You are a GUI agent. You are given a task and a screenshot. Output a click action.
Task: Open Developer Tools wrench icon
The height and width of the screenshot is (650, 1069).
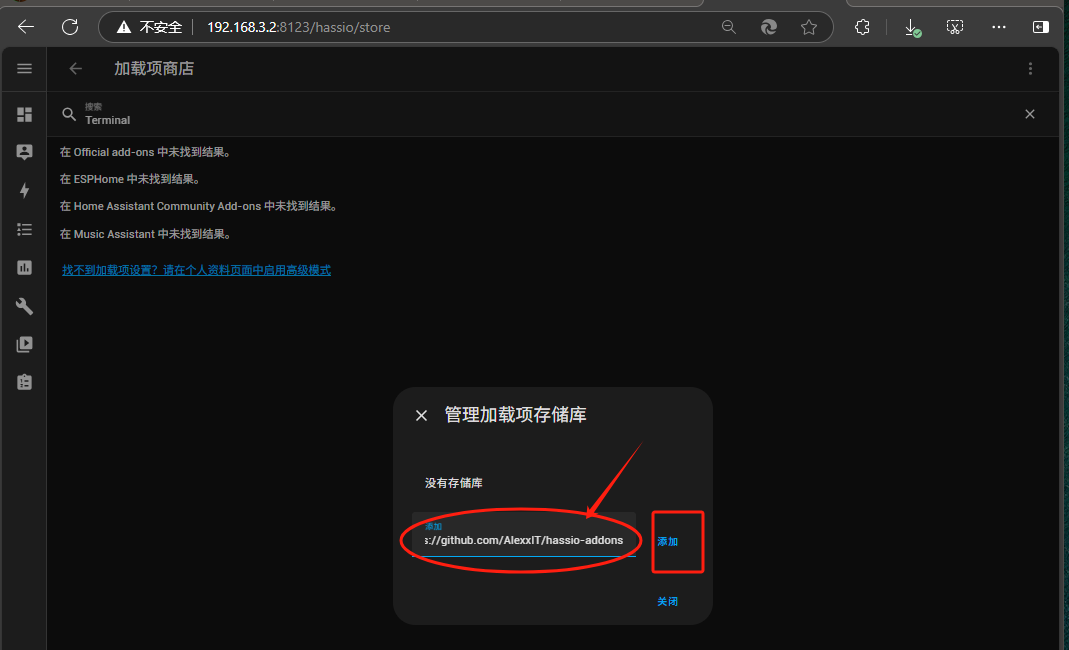tap(24, 306)
